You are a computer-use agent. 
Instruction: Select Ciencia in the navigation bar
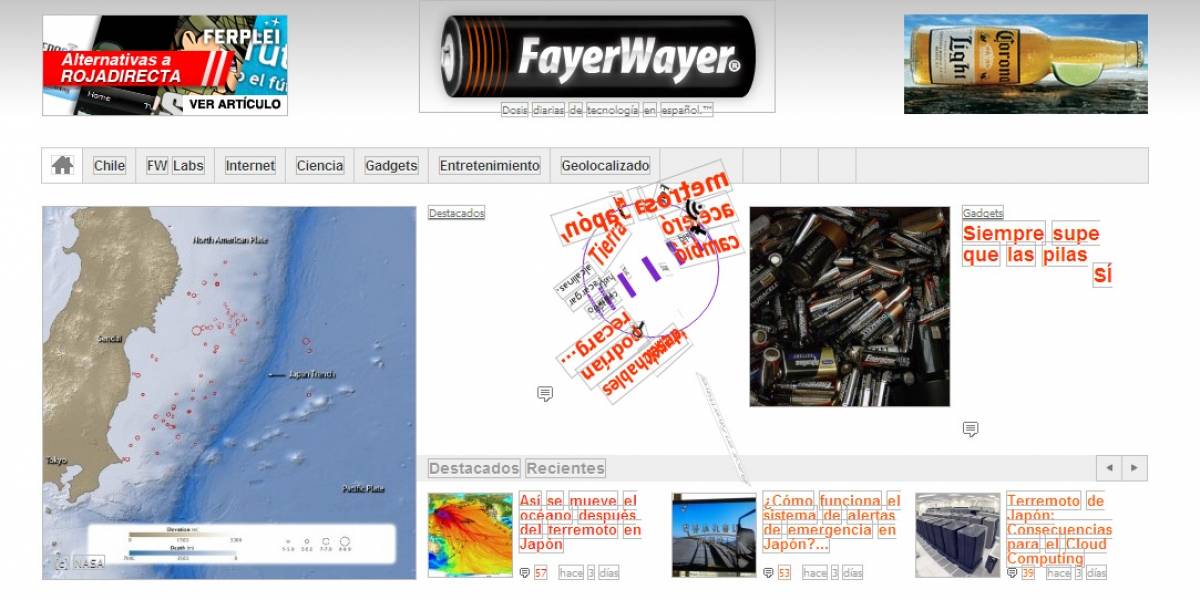pyautogui.click(x=320, y=166)
